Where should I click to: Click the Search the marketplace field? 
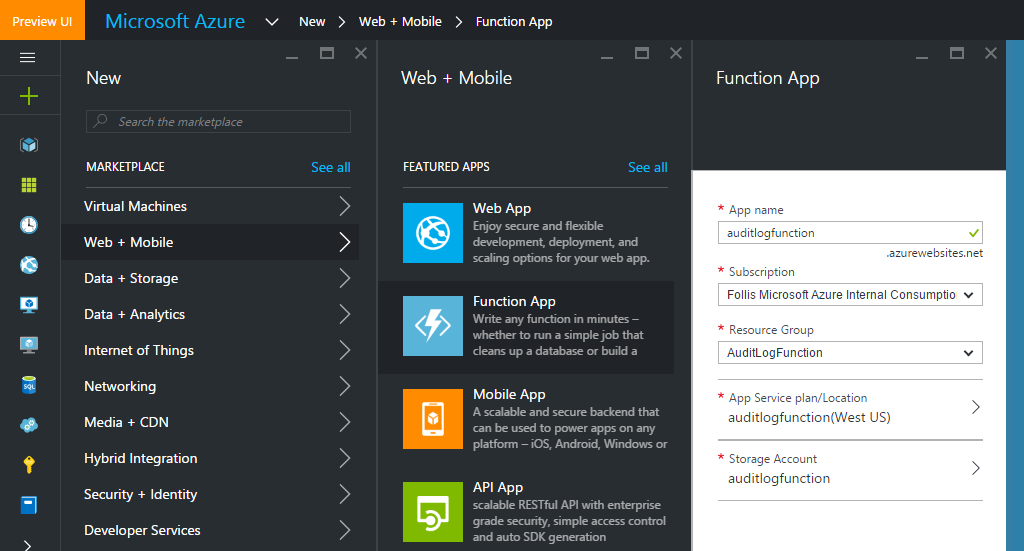[218, 121]
